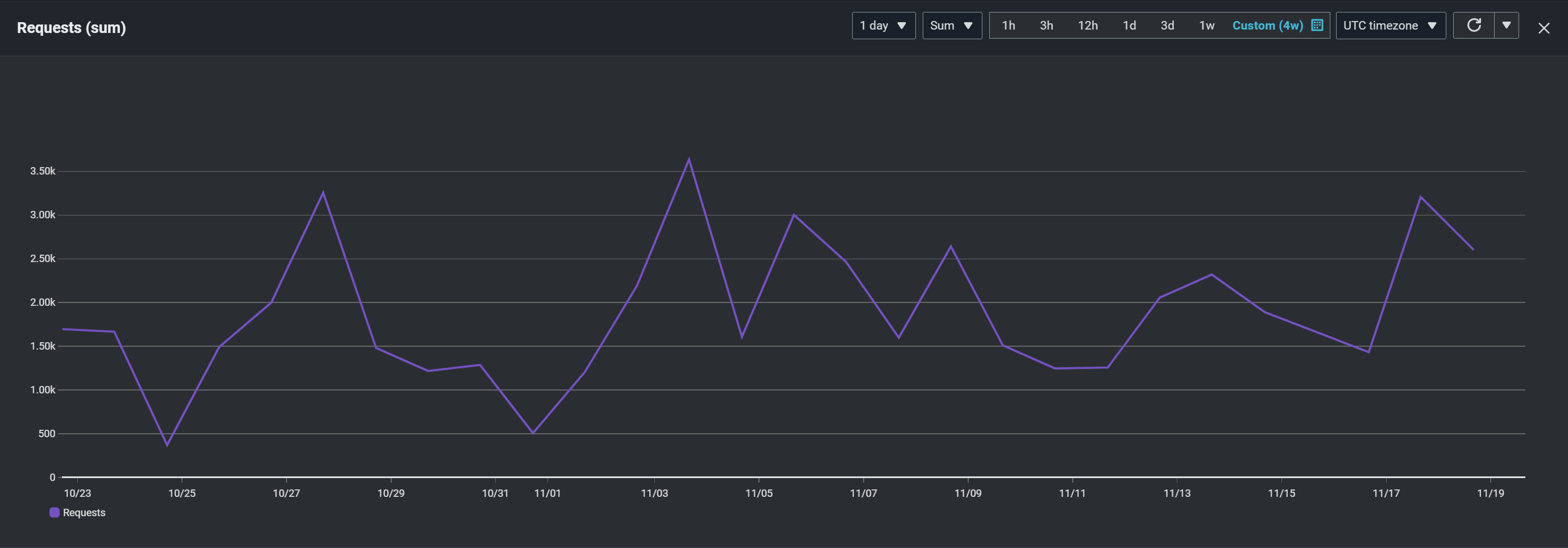This screenshot has height=548, width=1568.
Task: Open the calendar icon for custom range
Action: [1317, 26]
